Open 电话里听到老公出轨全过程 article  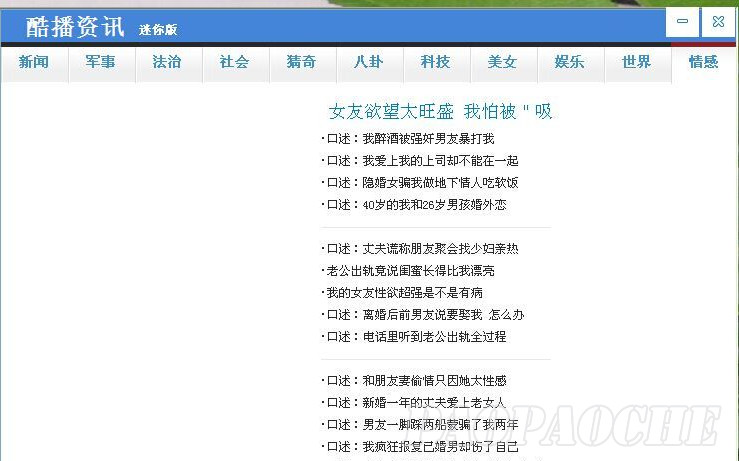pos(416,337)
